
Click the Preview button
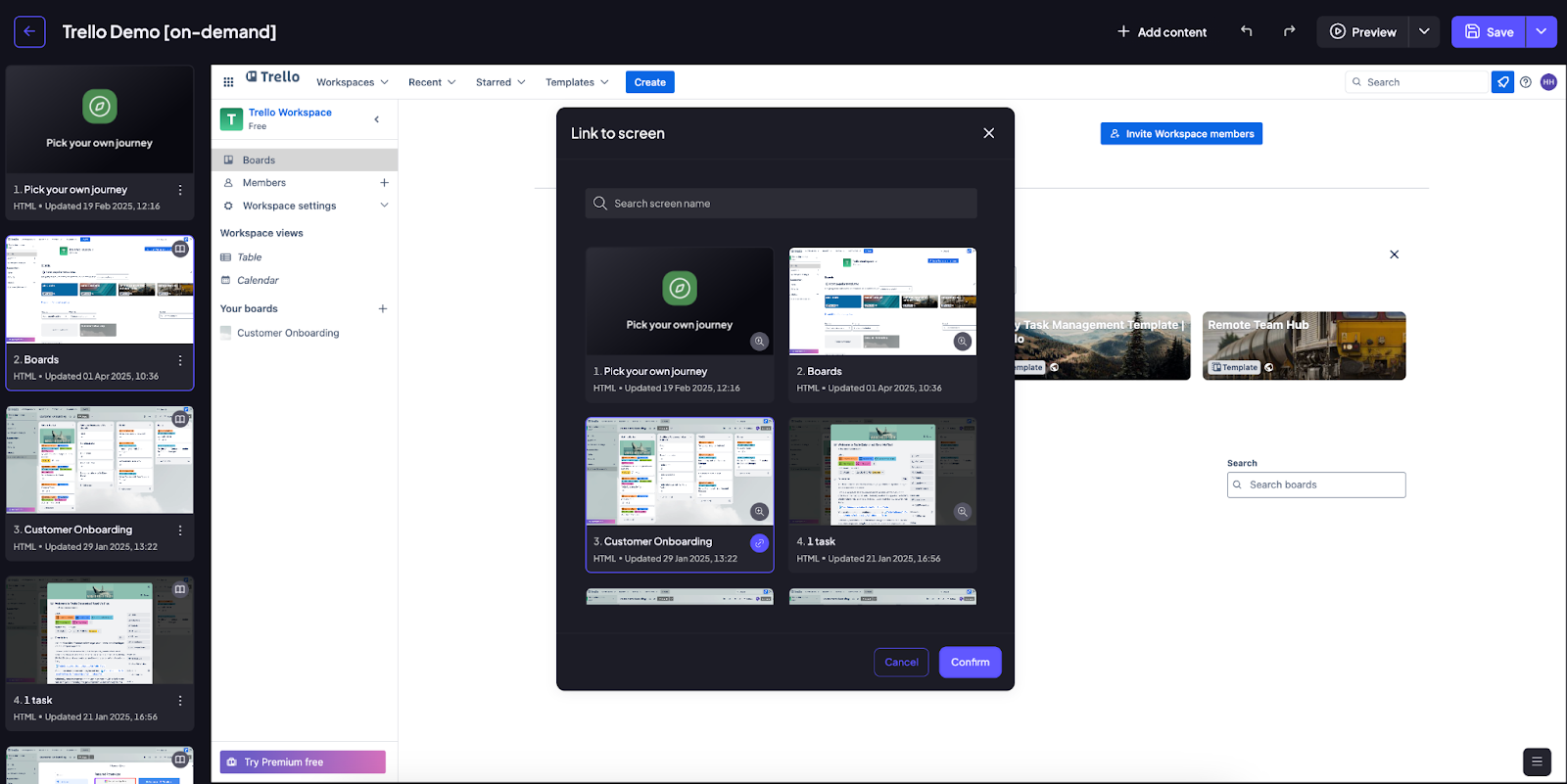tap(1363, 31)
